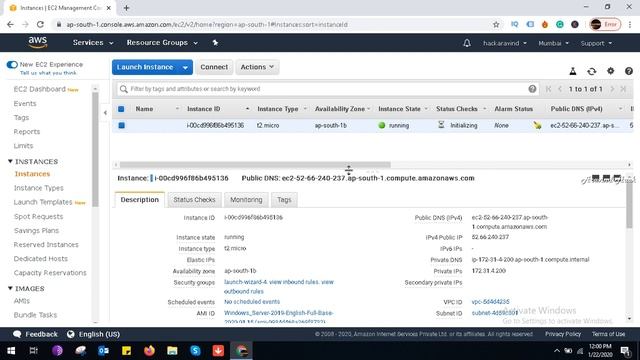Open the Windows notification center

625,351
